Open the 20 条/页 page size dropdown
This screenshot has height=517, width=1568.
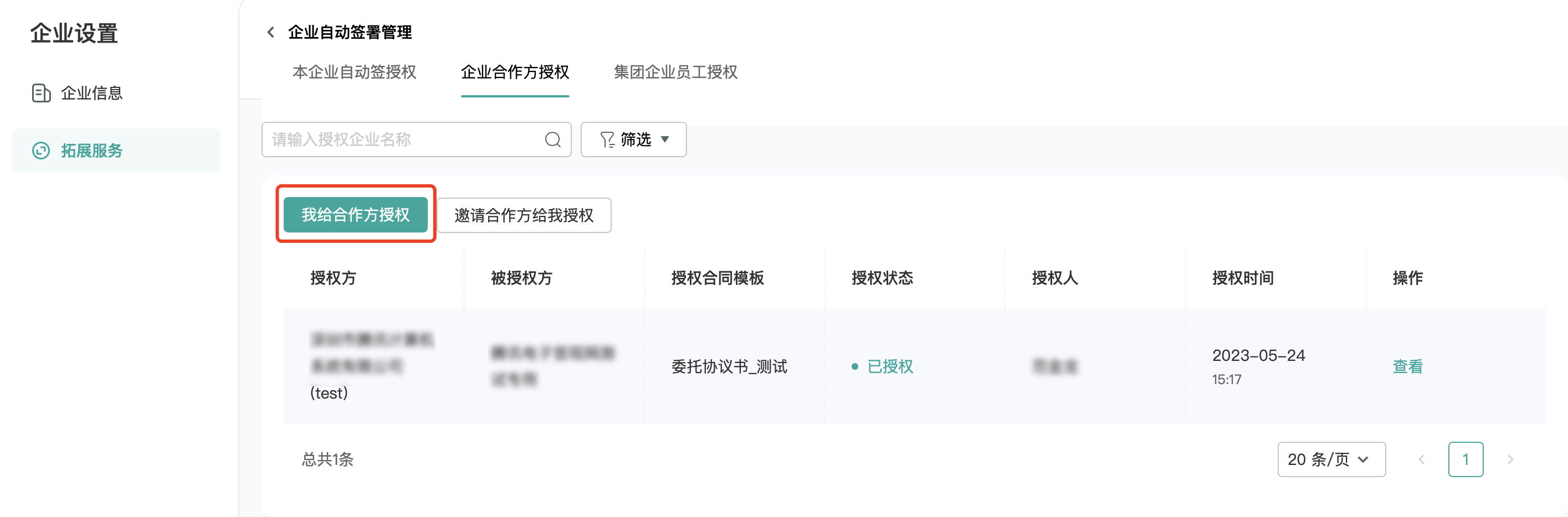1331,459
